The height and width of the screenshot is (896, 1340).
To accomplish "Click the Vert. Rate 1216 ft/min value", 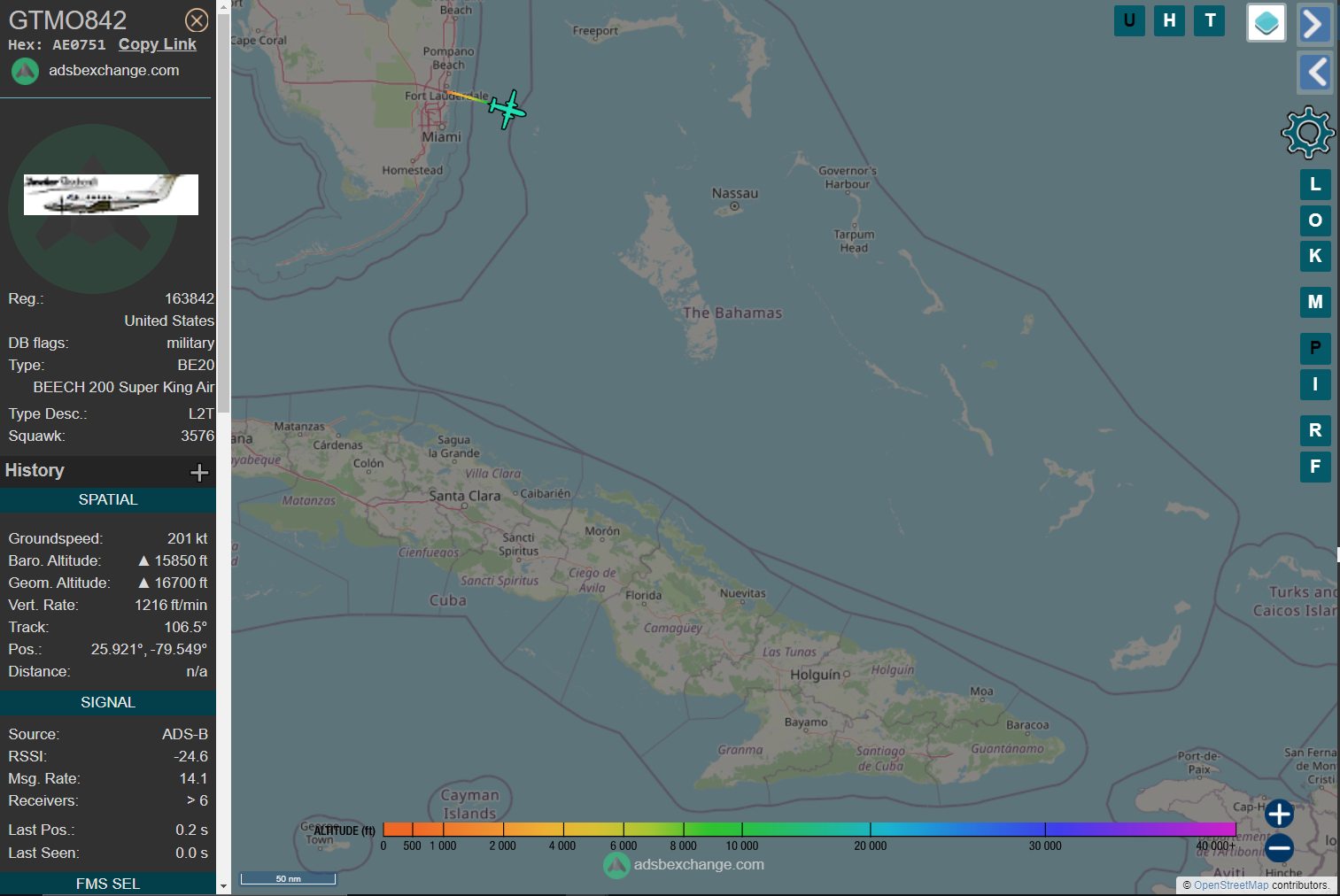I will (x=171, y=606).
